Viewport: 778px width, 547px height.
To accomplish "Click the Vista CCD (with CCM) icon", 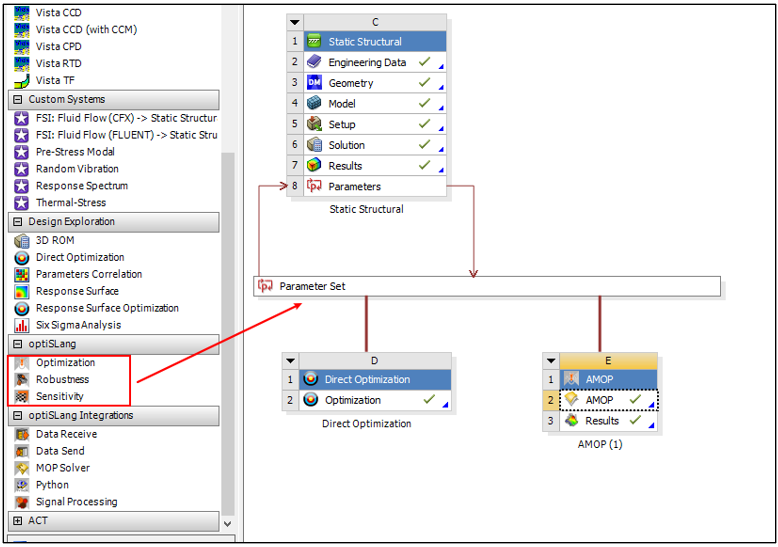I will tap(21, 30).
